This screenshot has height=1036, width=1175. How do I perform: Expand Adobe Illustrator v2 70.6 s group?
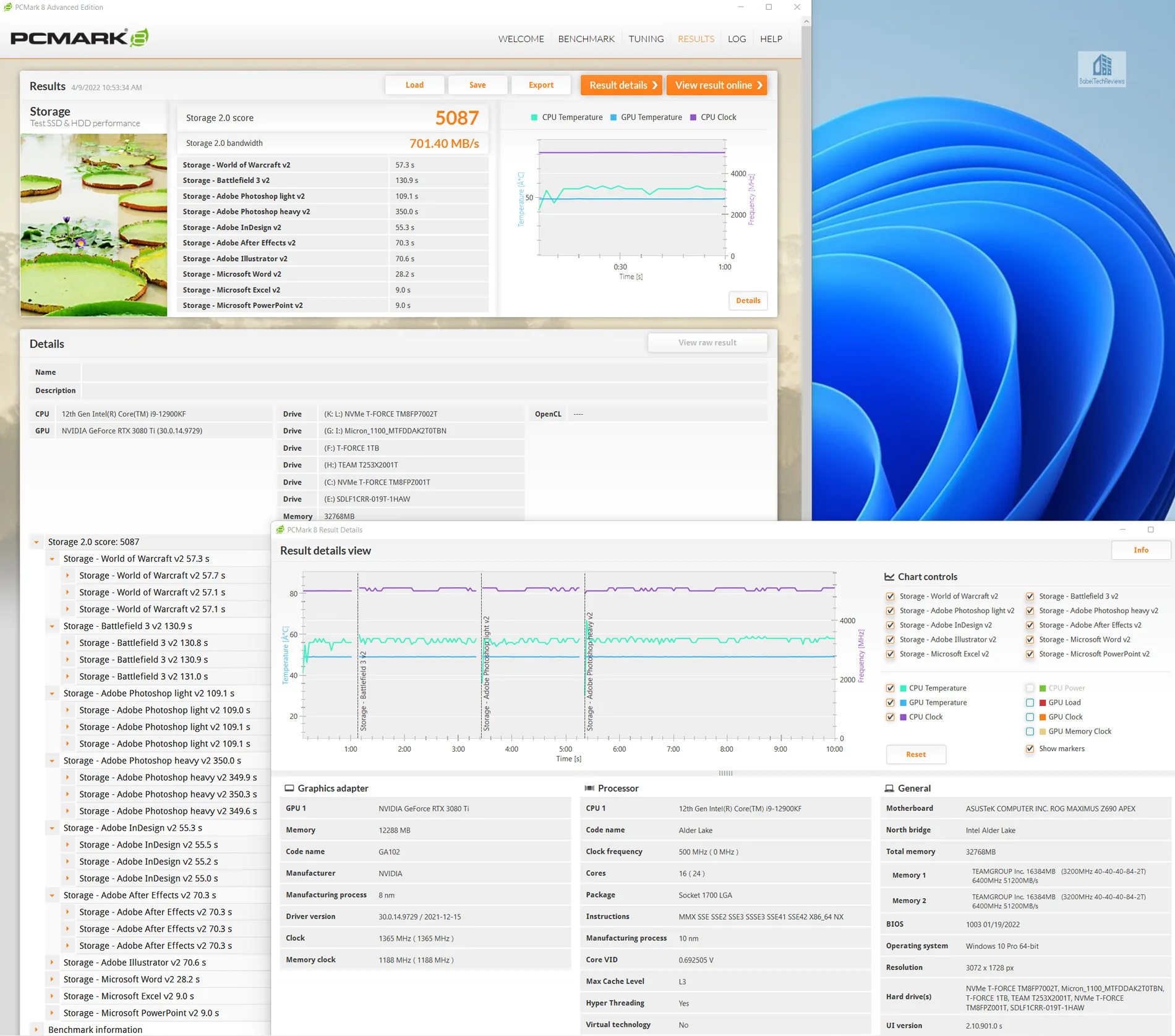[52, 962]
